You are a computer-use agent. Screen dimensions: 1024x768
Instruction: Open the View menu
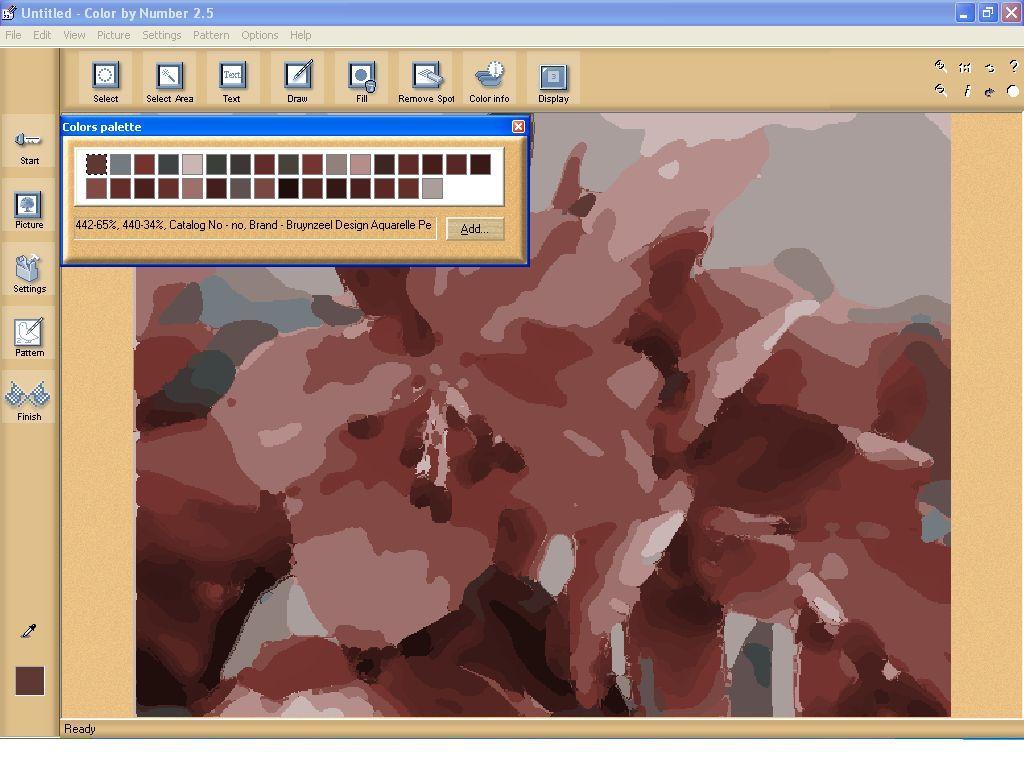pos(74,35)
